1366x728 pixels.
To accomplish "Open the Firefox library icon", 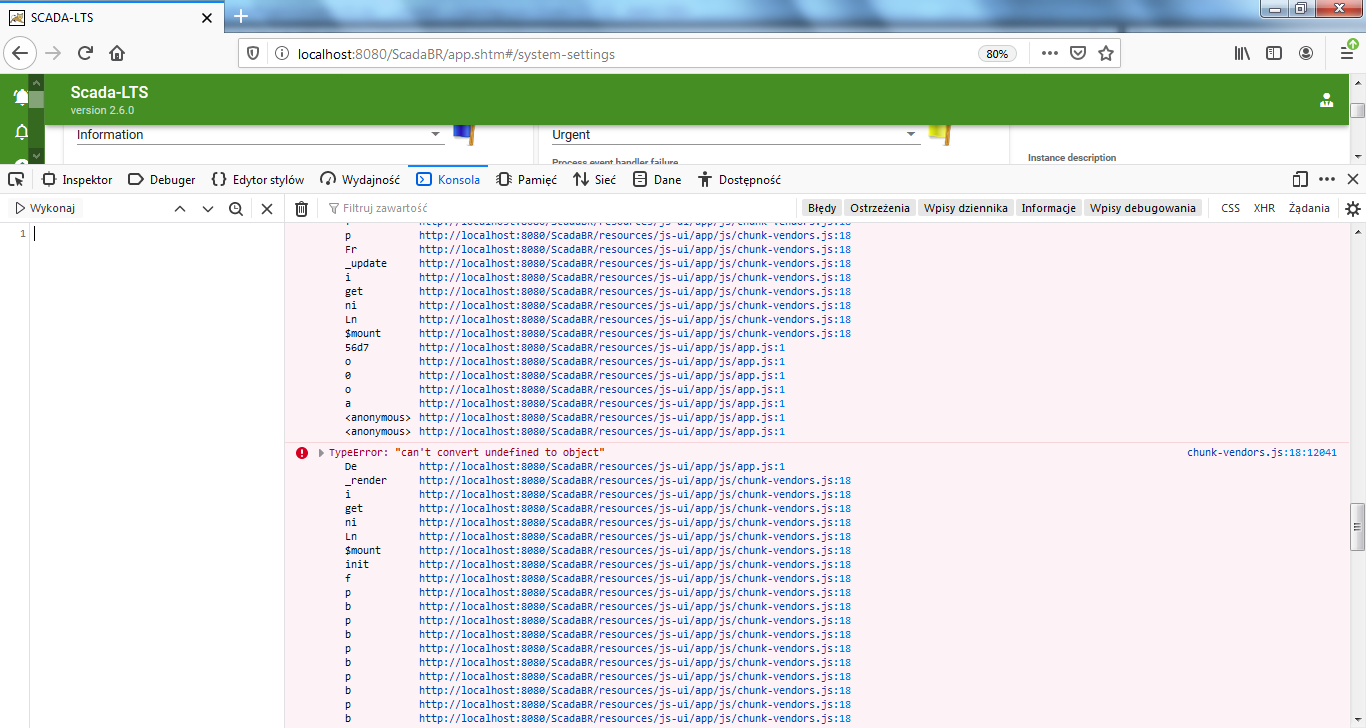I will pyautogui.click(x=1240, y=54).
